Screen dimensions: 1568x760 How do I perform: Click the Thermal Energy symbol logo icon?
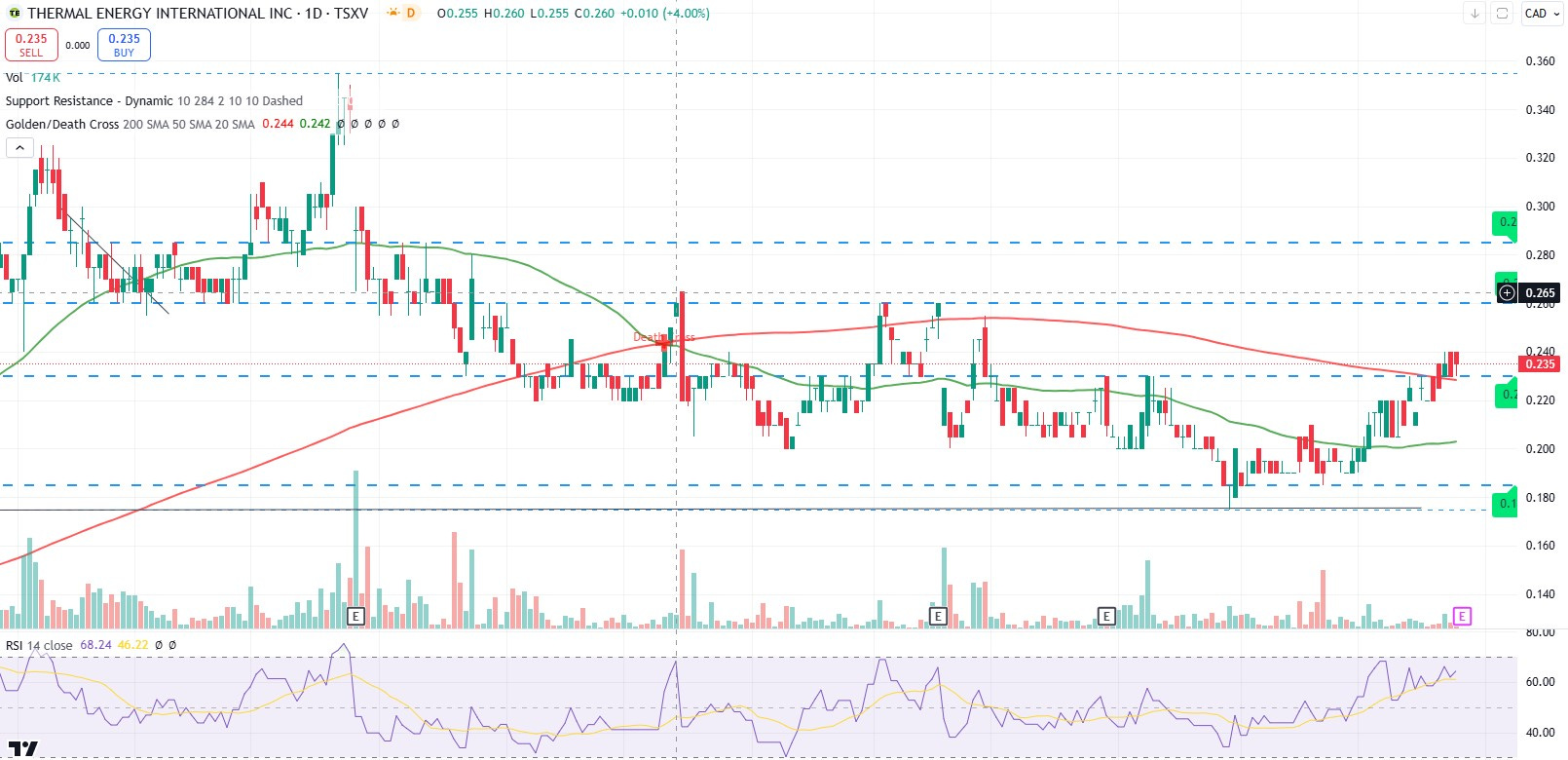pyautogui.click(x=14, y=14)
